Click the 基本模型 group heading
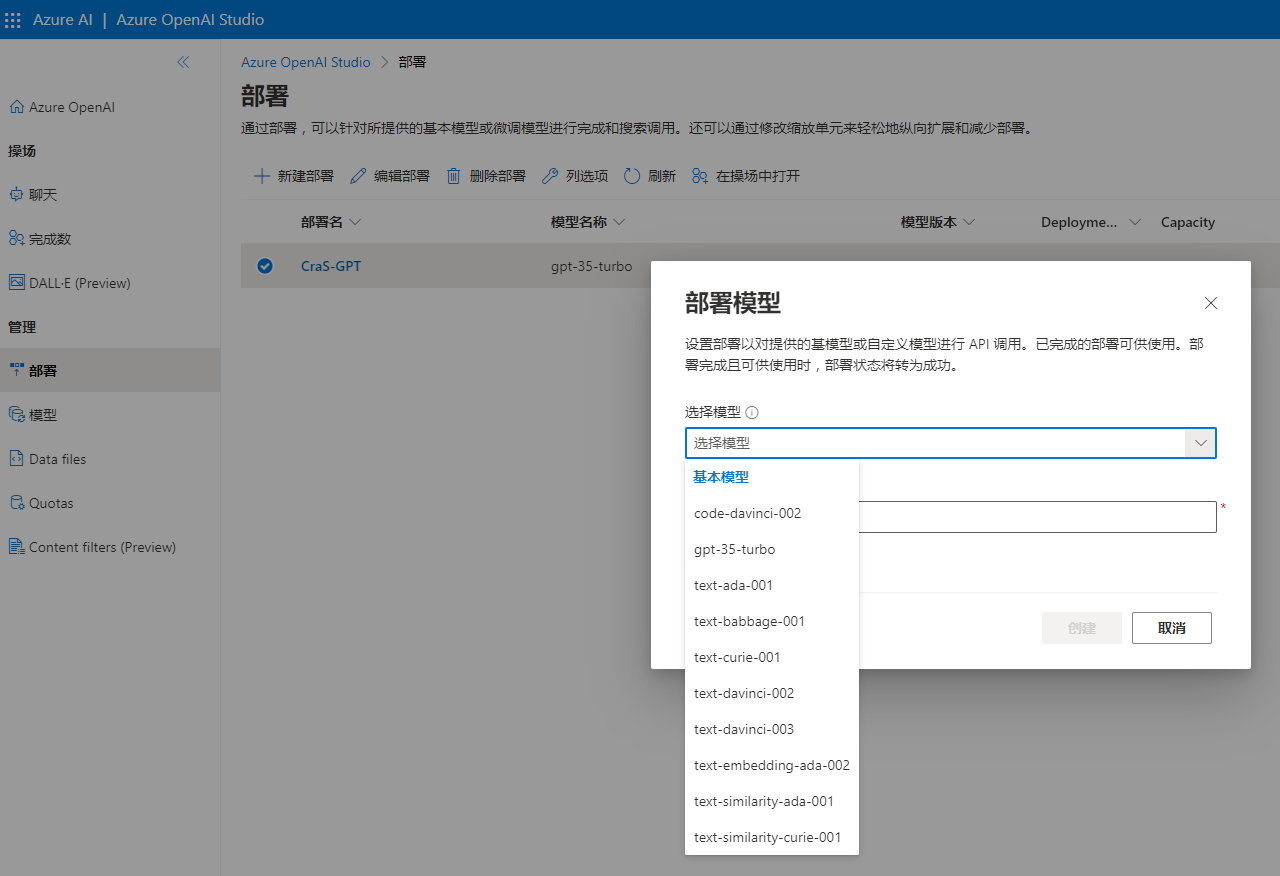1280x876 pixels. [x=721, y=477]
